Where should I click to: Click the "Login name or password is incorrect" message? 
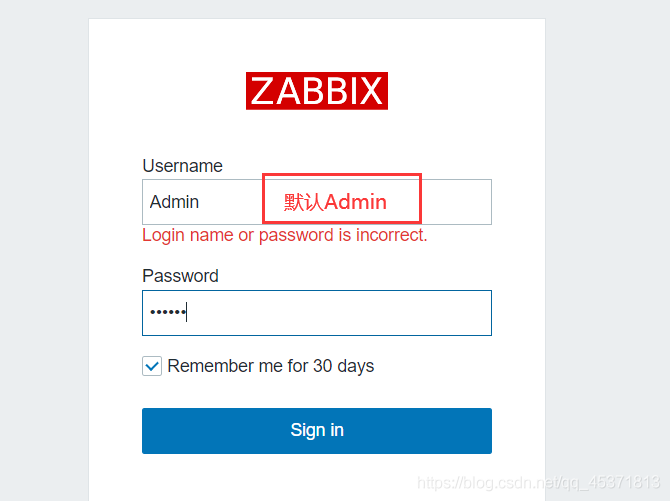[x=285, y=236]
